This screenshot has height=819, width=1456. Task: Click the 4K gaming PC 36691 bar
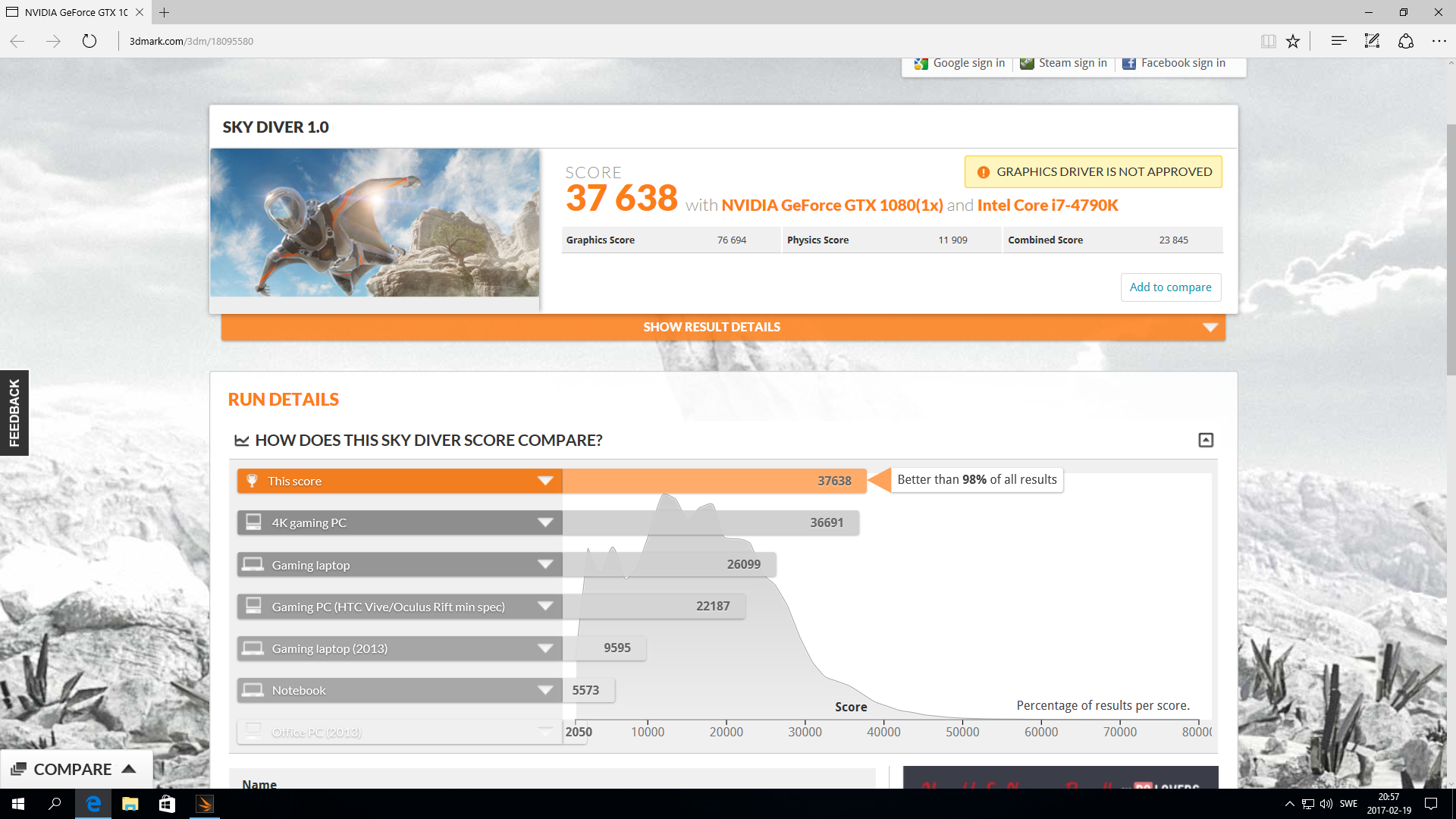(711, 522)
